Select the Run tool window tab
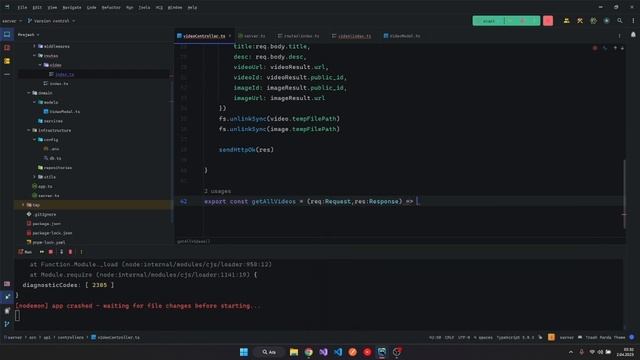The height and width of the screenshot is (360, 640). pyautogui.click(x=25, y=252)
